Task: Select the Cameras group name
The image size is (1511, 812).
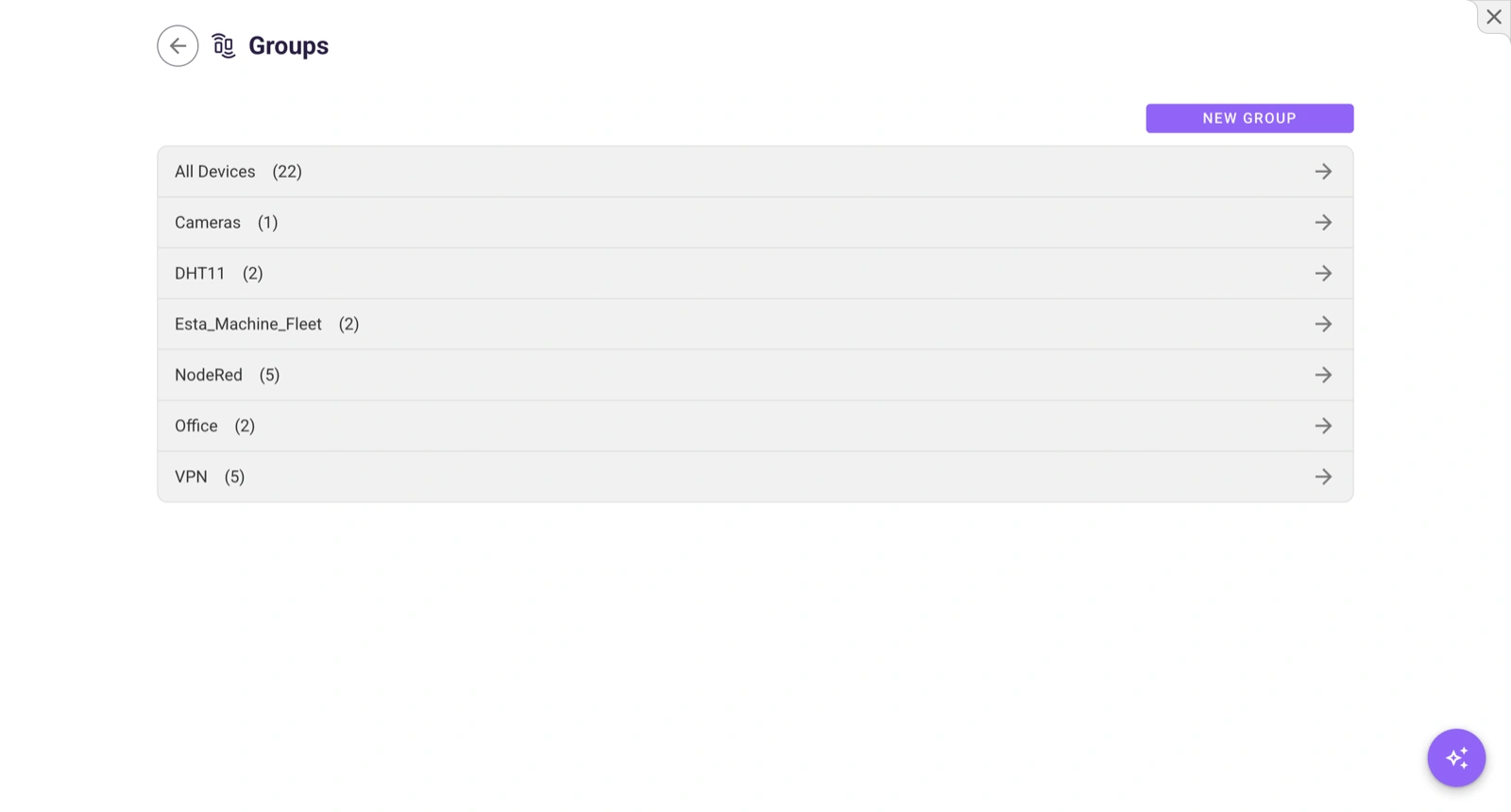Action: coord(208,223)
